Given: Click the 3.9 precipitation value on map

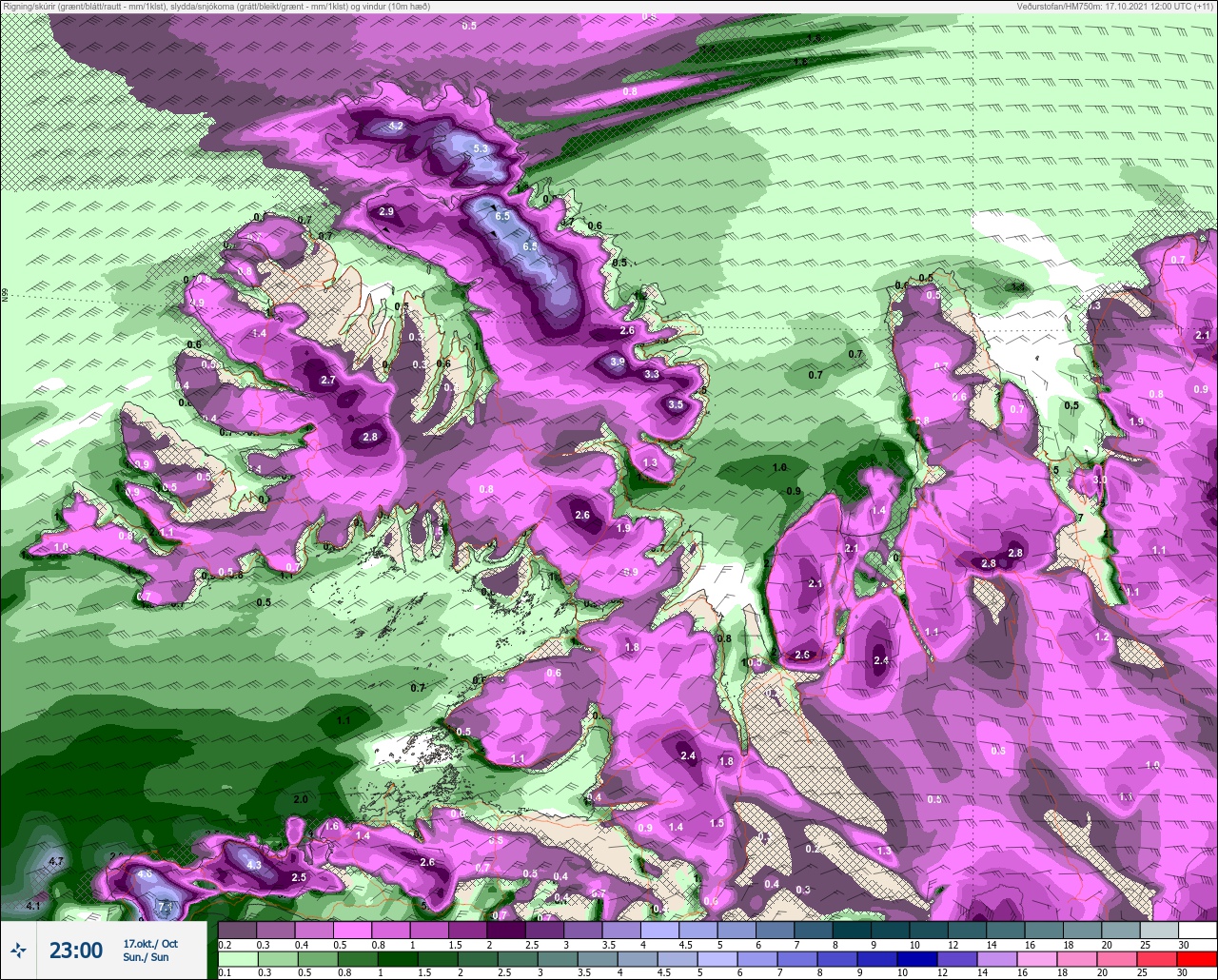Looking at the screenshot, I should pyautogui.click(x=618, y=363).
